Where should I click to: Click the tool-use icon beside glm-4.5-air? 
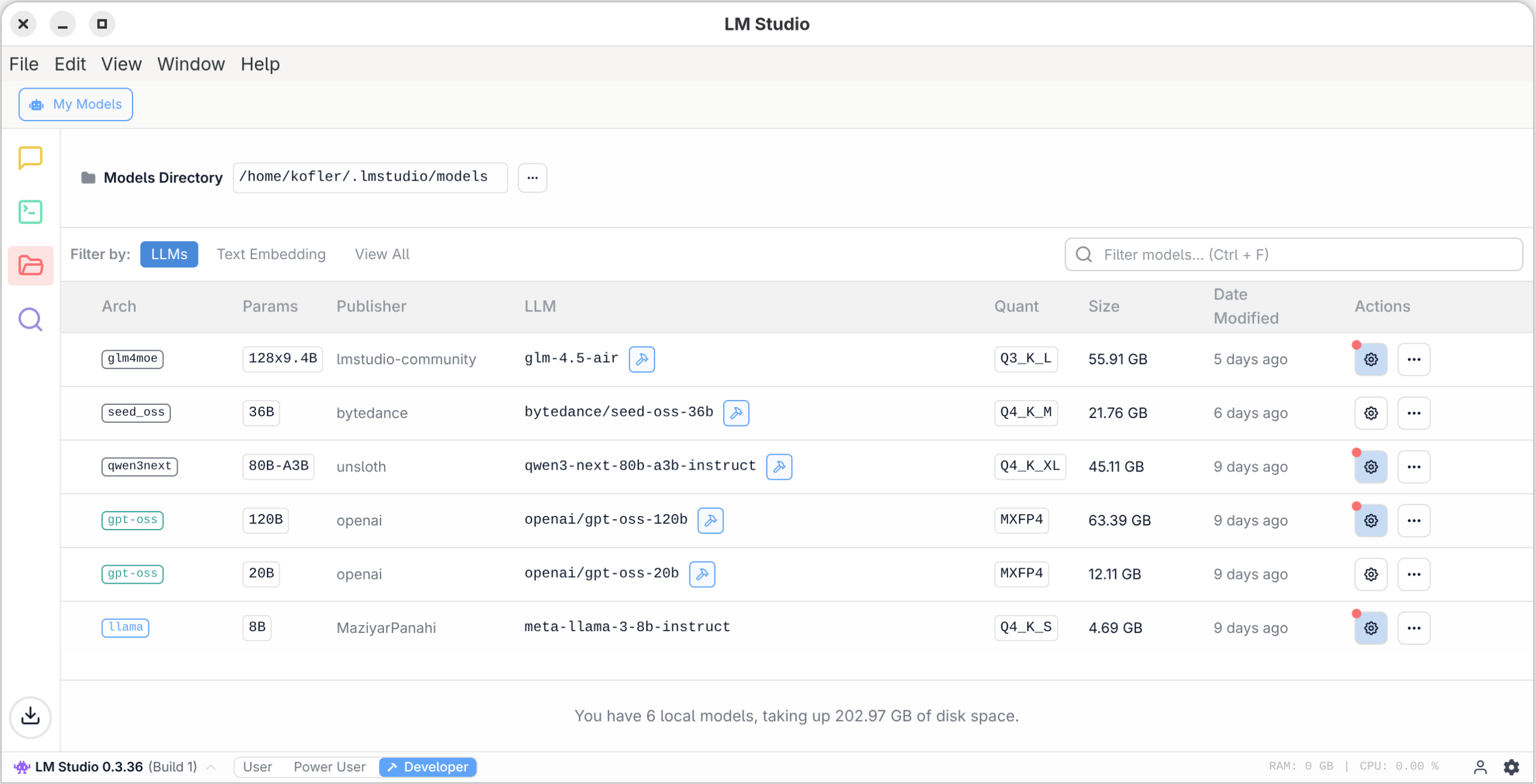click(641, 359)
